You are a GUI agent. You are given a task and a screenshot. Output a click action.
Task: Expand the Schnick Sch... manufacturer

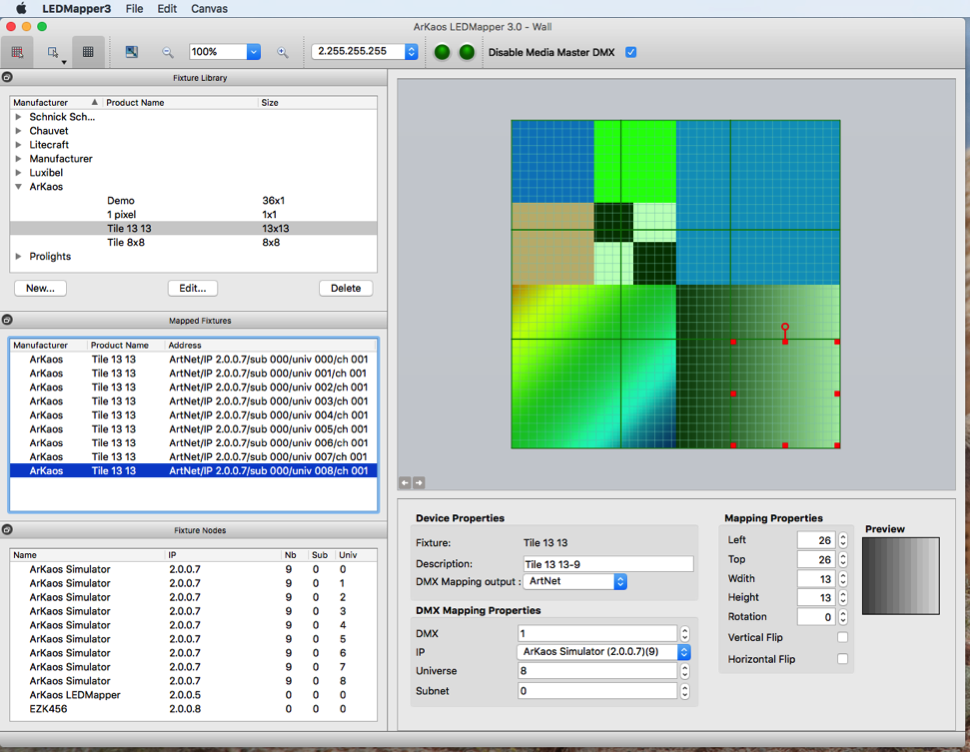point(19,116)
